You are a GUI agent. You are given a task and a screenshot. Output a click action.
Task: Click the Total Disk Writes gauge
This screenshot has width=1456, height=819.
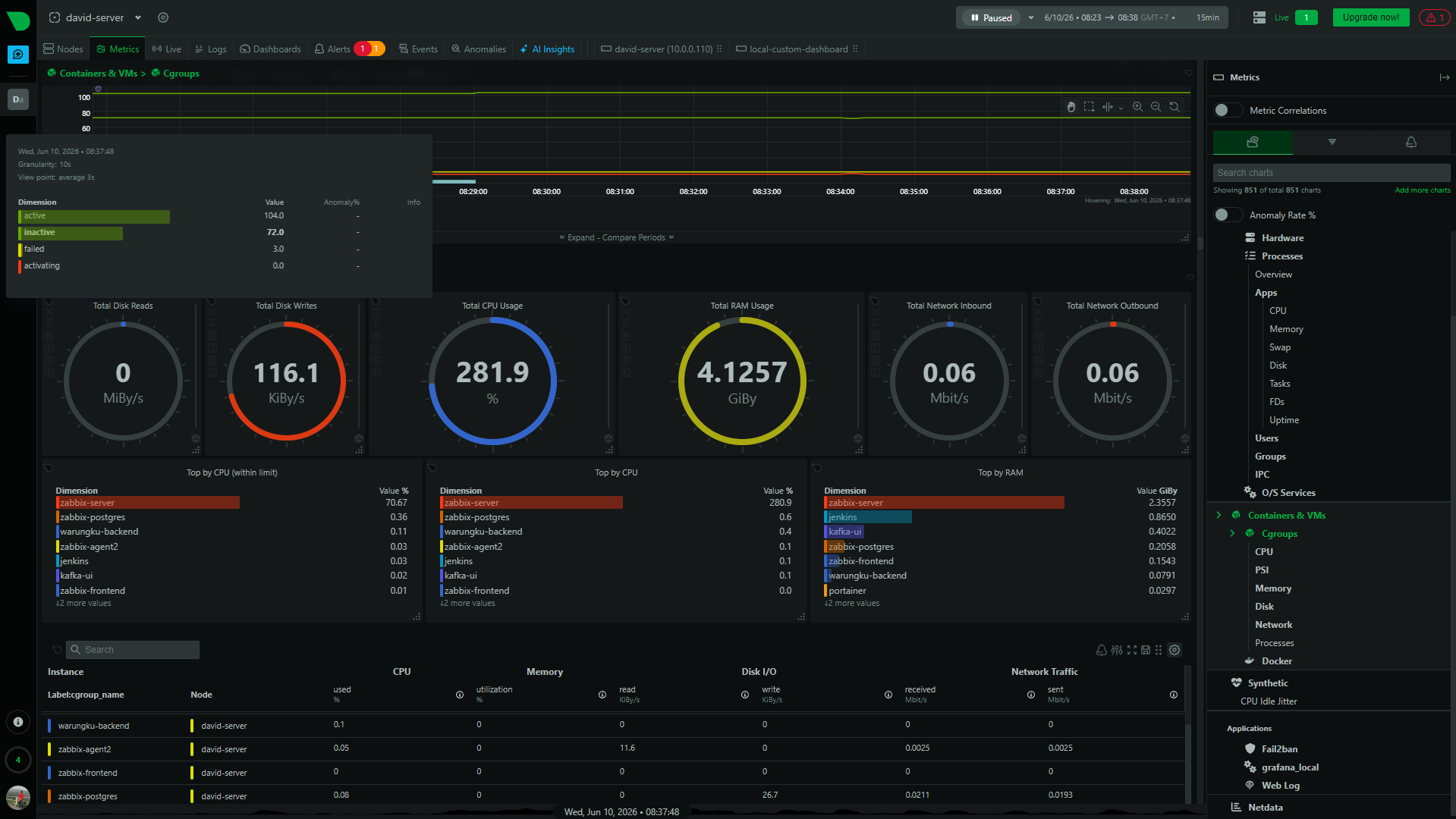pos(286,381)
